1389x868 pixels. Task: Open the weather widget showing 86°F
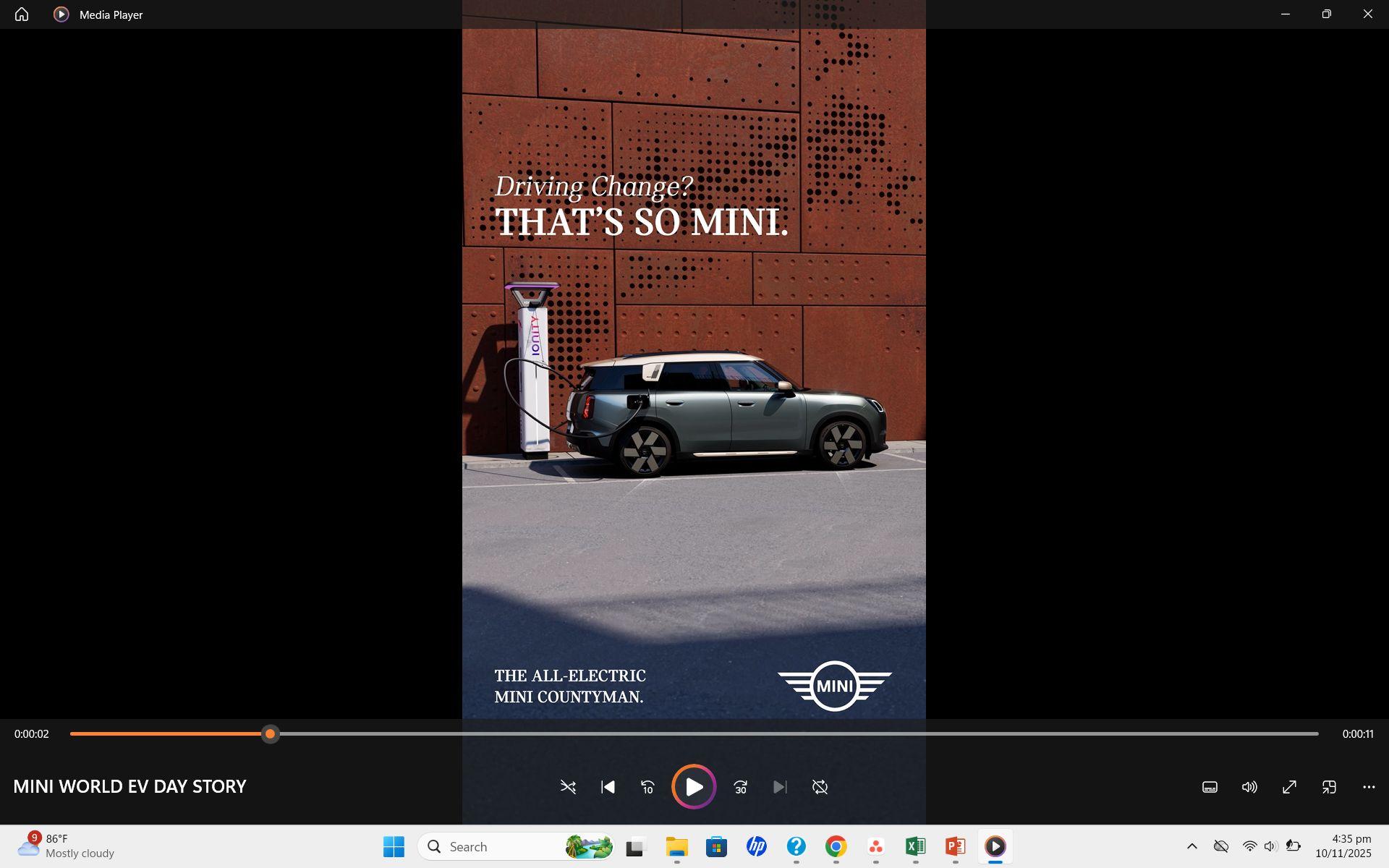67,846
